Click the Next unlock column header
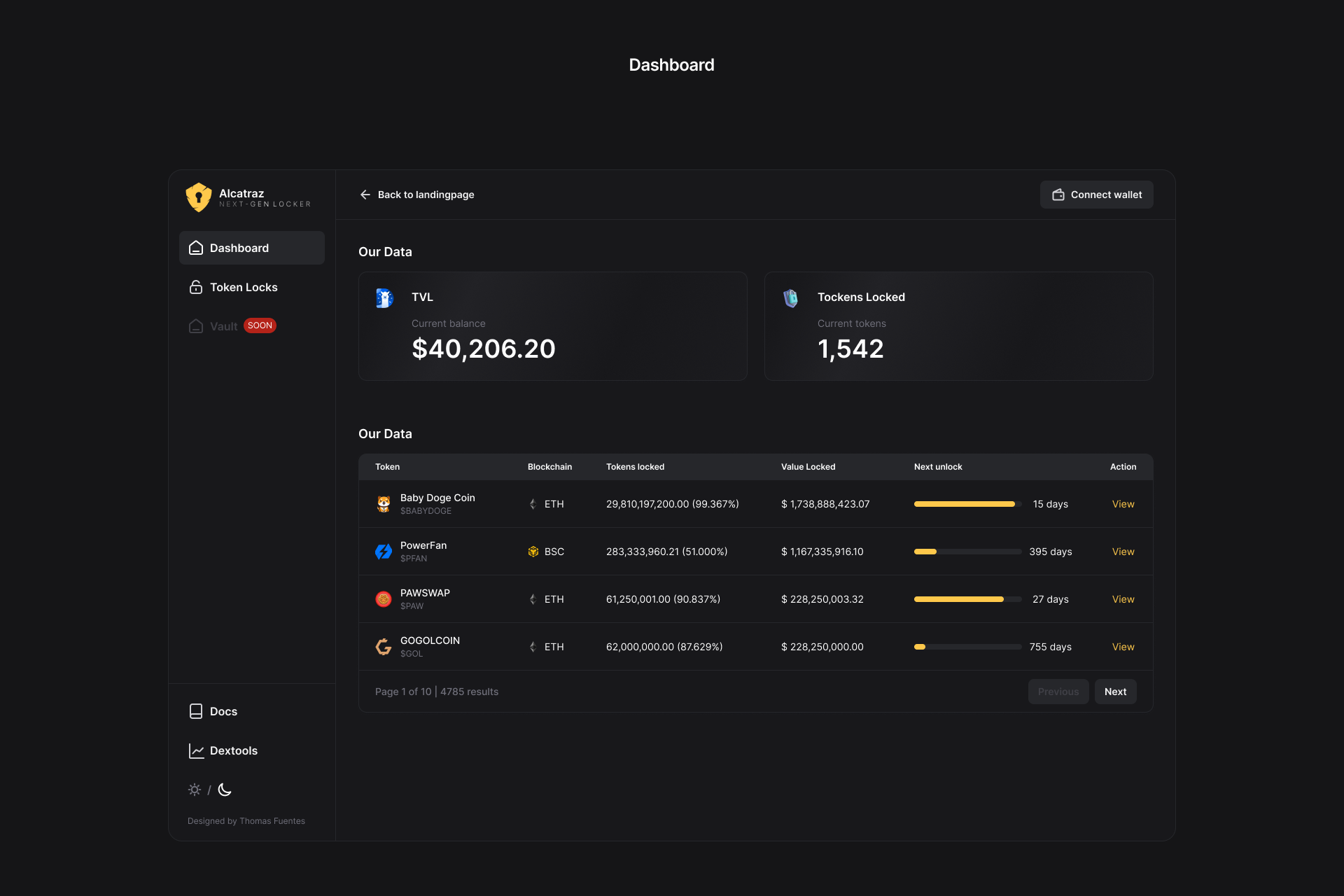Screen dimensions: 1344x896 (938, 467)
